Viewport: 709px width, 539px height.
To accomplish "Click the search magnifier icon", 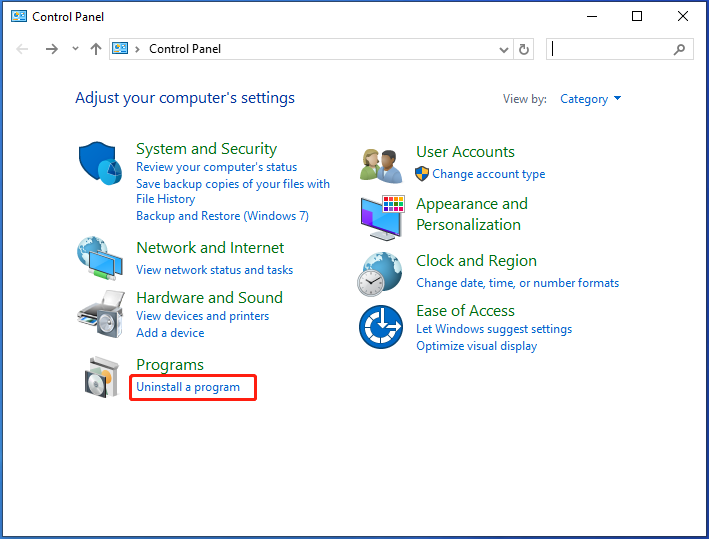I will [x=679, y=49].
